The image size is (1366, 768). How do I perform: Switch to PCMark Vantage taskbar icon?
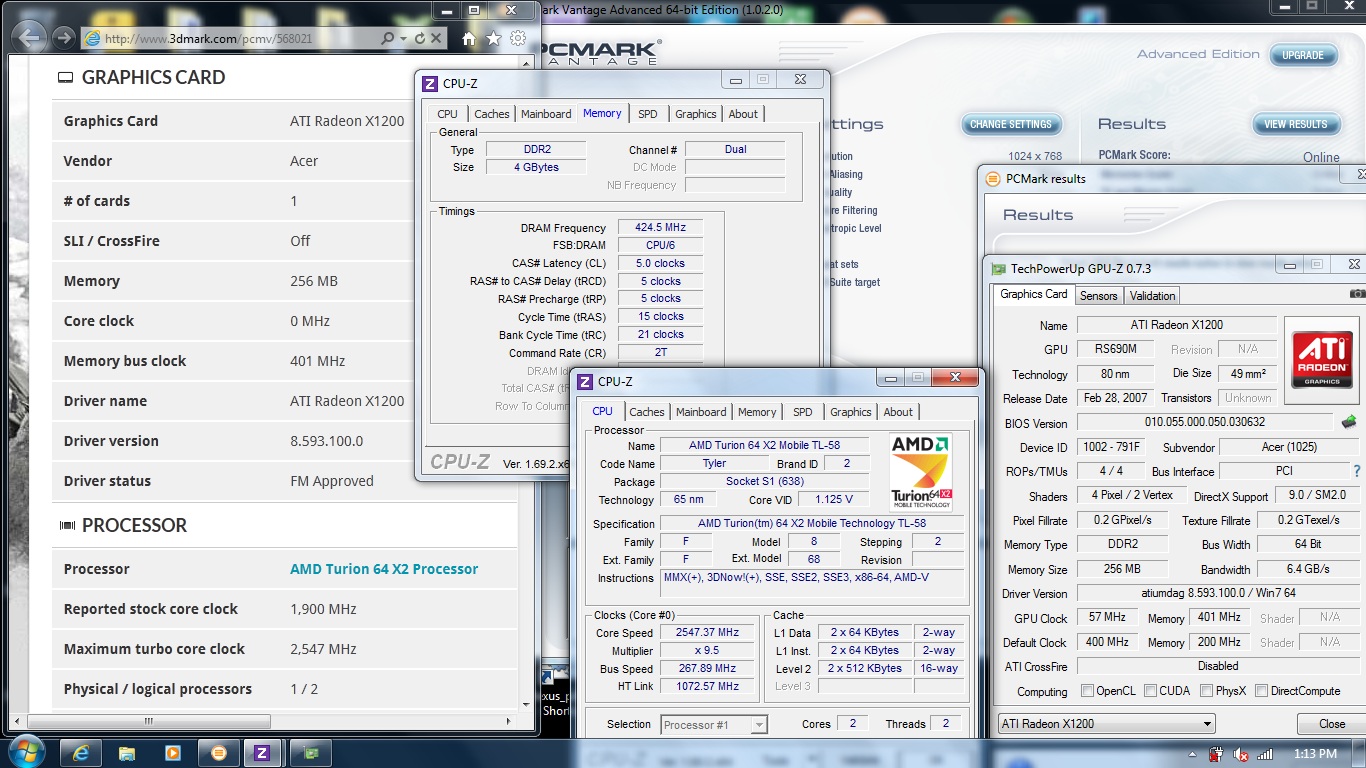coord(219,752)
